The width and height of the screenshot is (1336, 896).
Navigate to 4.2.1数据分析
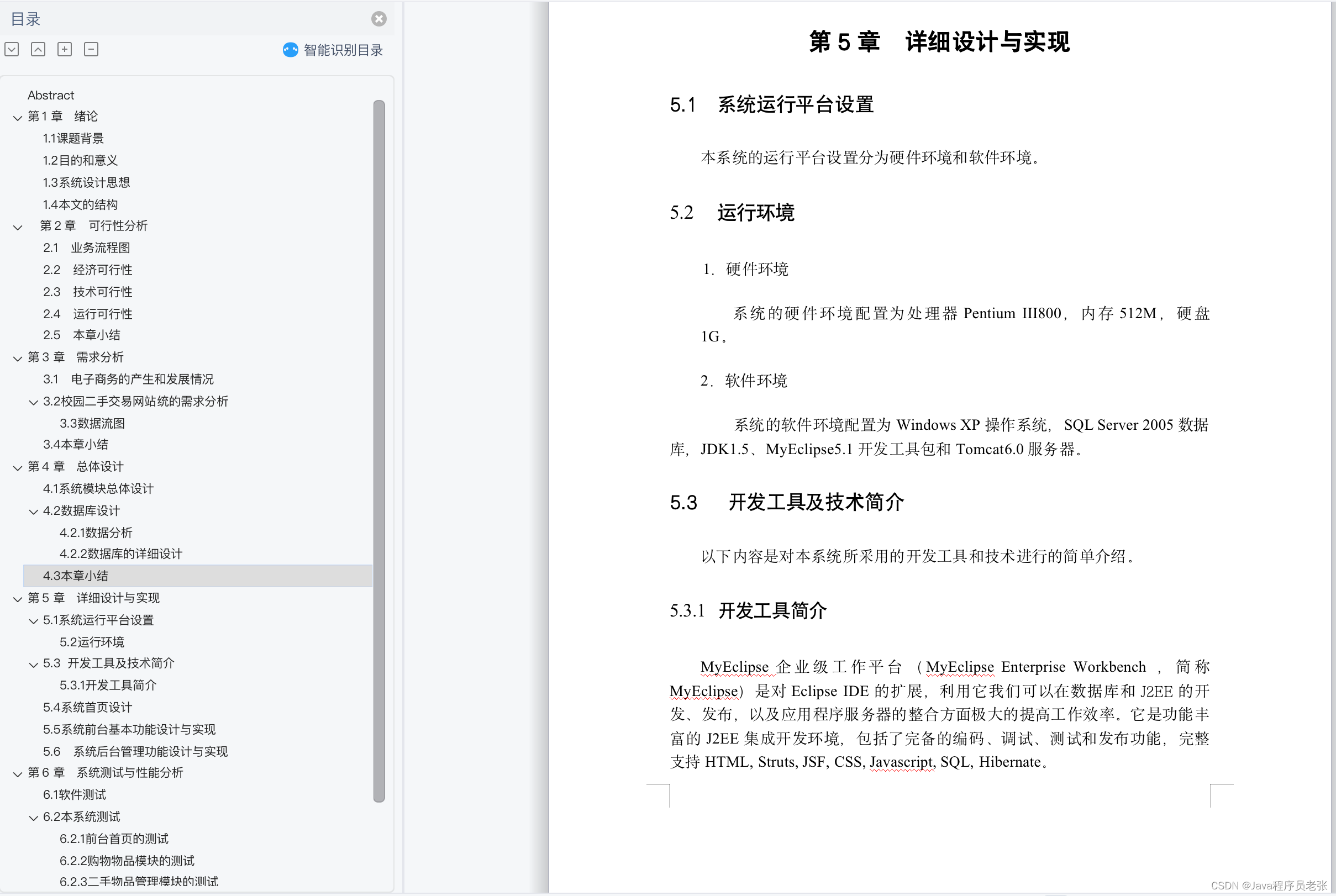96,533
